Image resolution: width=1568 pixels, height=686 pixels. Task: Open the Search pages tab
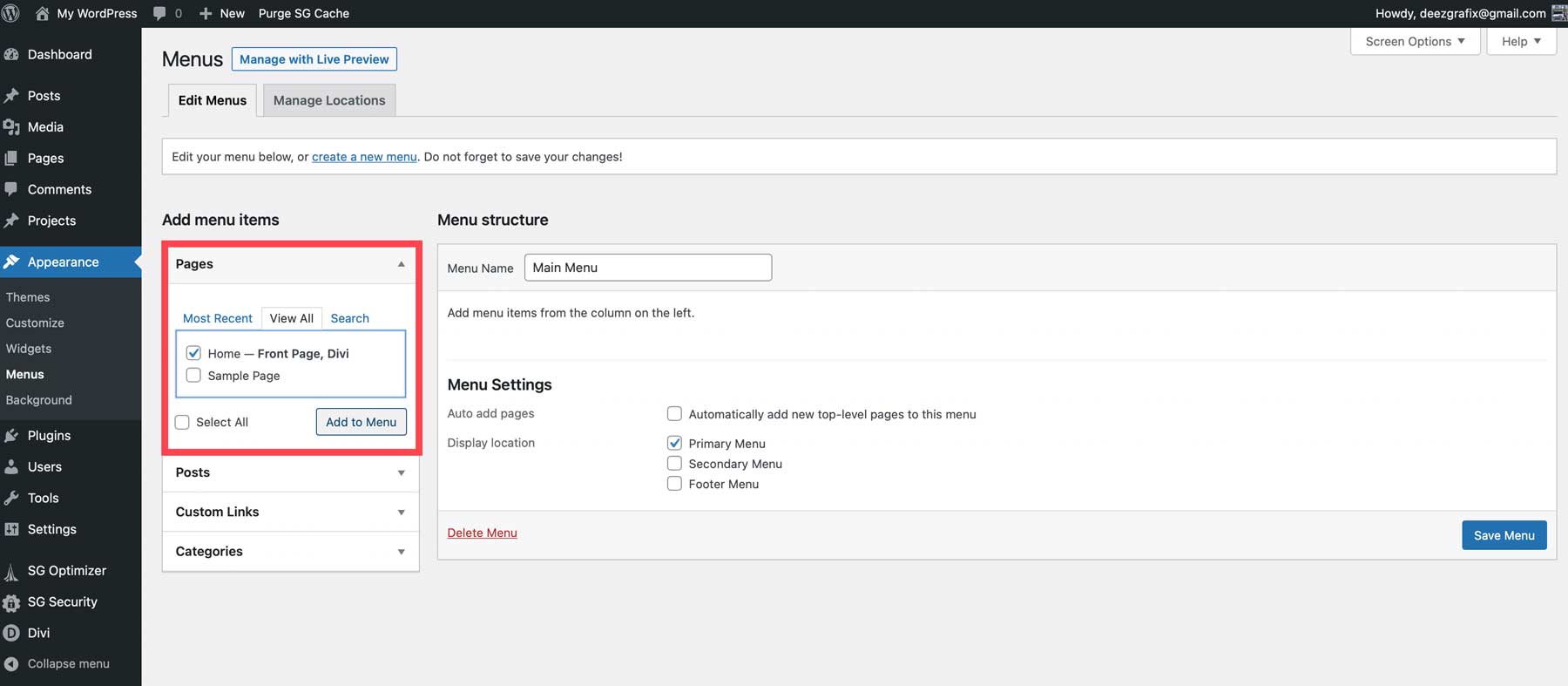click(x=350, y=318)
